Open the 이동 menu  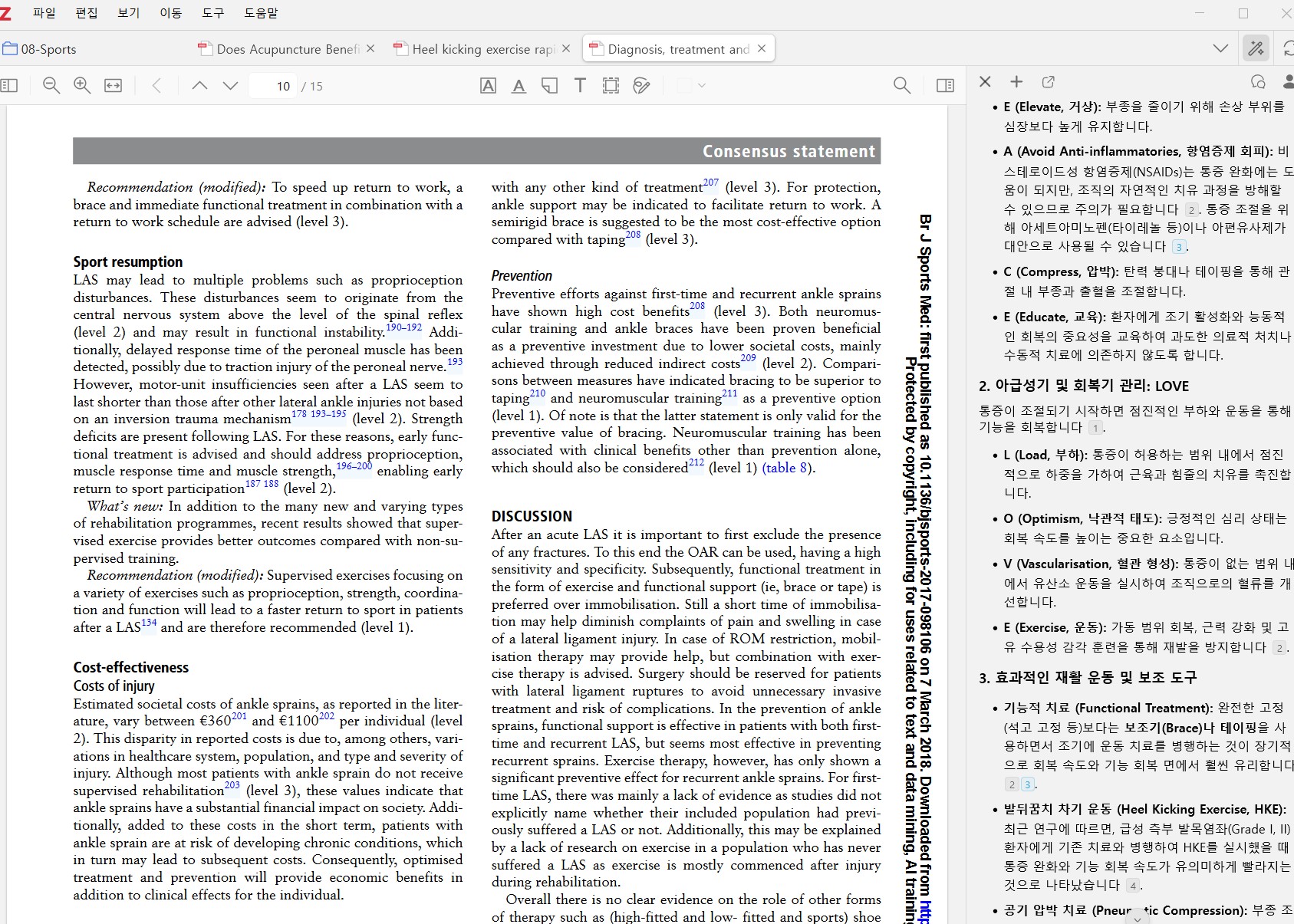(171, 13)
